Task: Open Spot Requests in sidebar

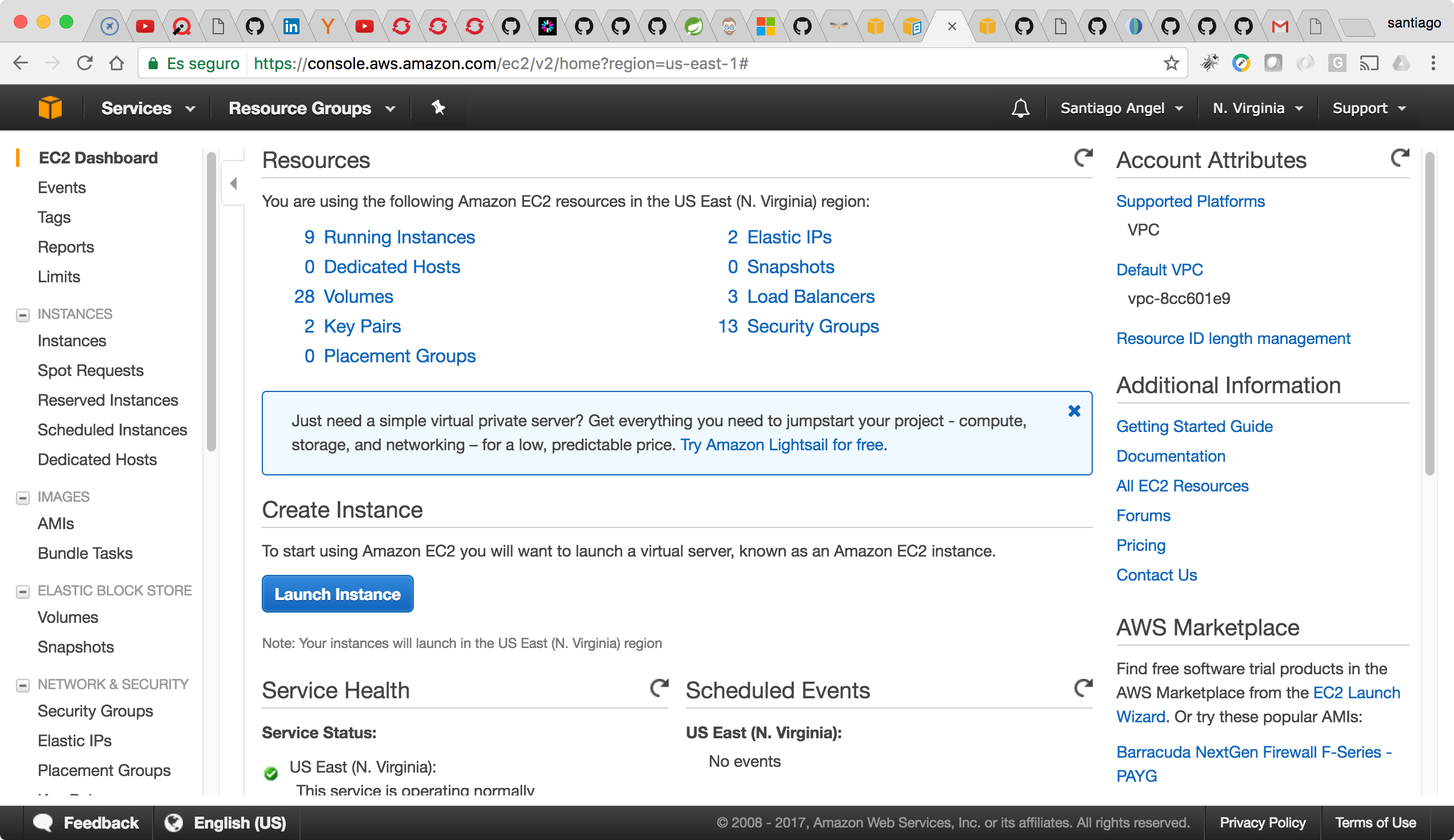Action: click(90, 370)
